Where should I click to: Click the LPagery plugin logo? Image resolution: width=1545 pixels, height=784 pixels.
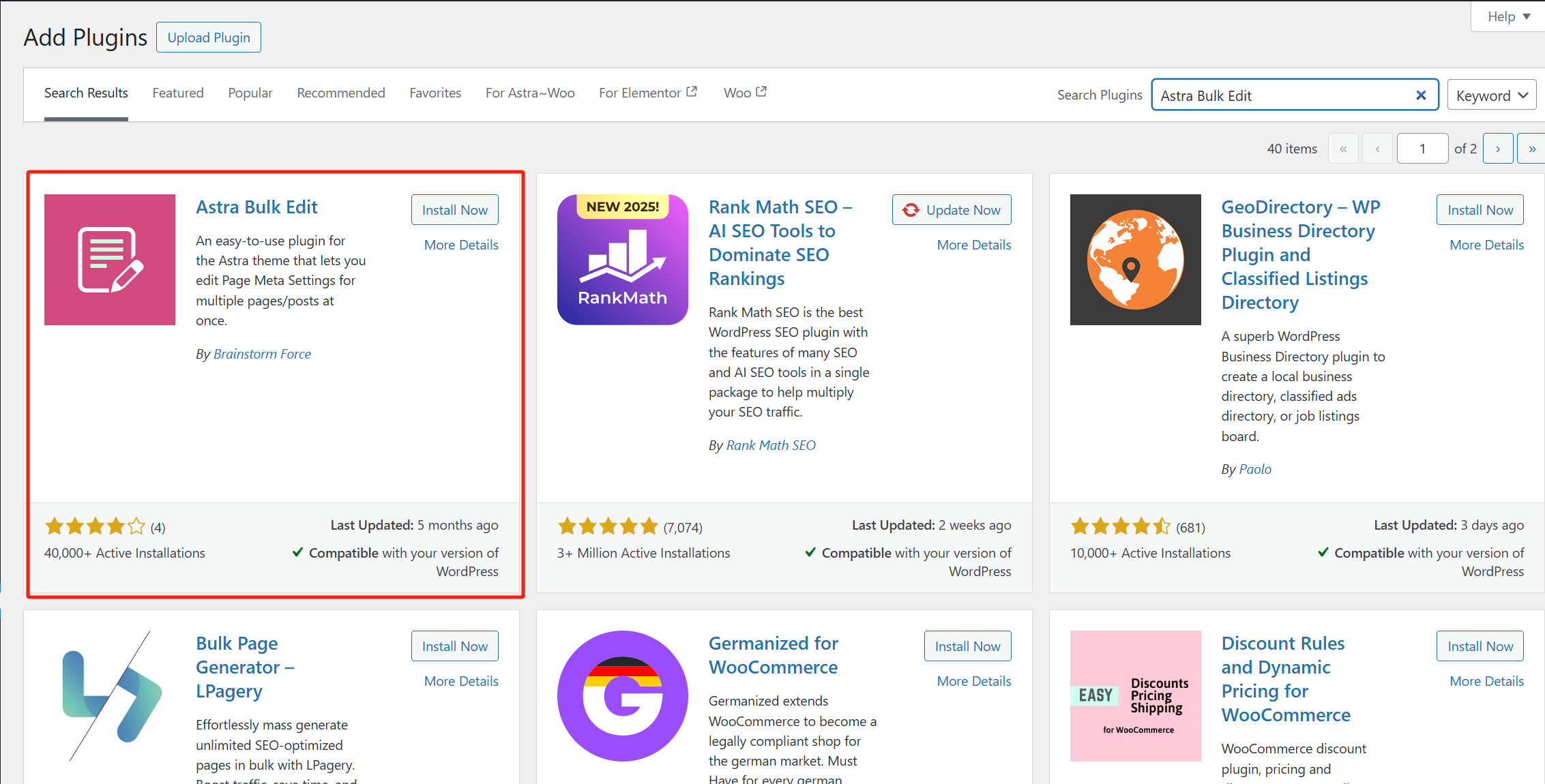pyautogui.click(x=110, y=695)
